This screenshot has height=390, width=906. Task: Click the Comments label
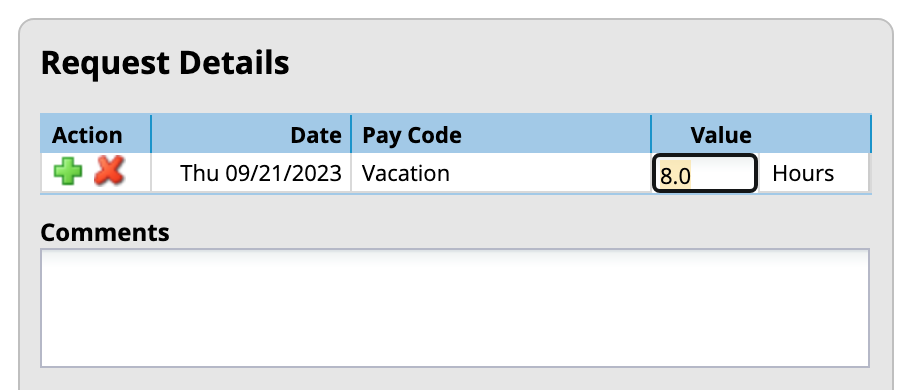[x=105, y=232]
